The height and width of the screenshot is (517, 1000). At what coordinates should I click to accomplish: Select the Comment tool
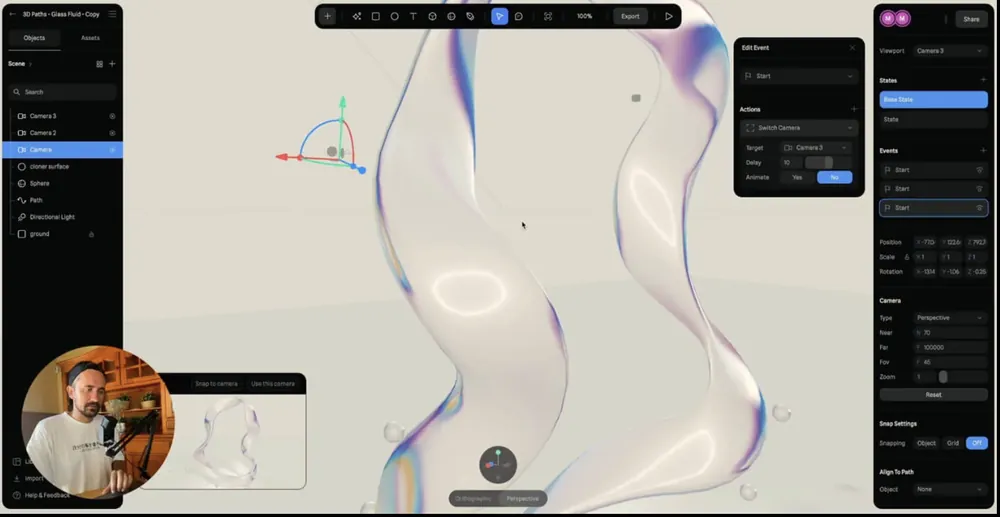518,17
